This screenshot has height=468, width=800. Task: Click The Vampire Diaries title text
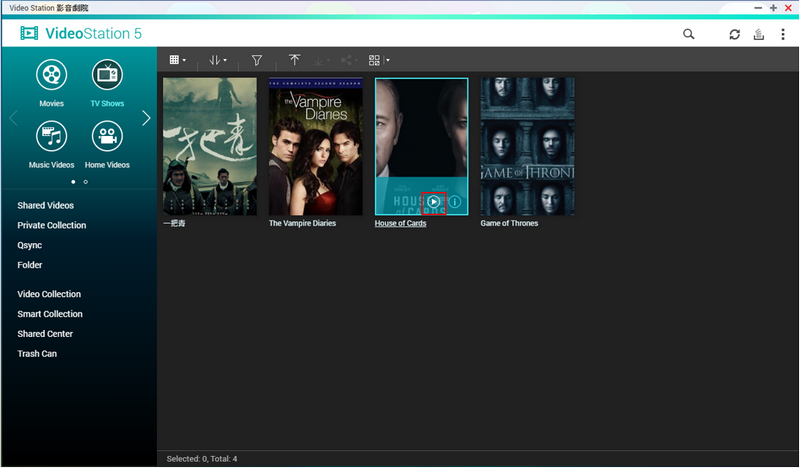(303, 224)
